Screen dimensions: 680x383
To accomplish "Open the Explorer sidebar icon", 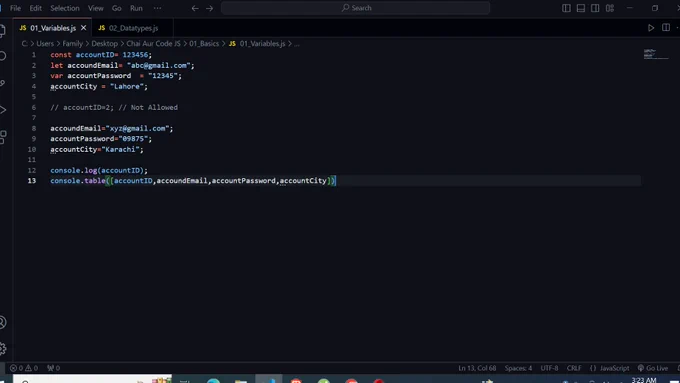I will 3,30.
